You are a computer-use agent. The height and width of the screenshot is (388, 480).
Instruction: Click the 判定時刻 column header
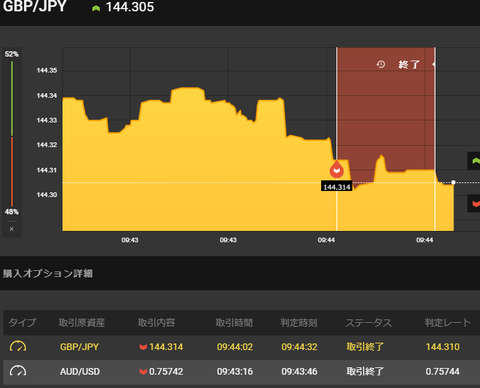(x=299, y=323)
